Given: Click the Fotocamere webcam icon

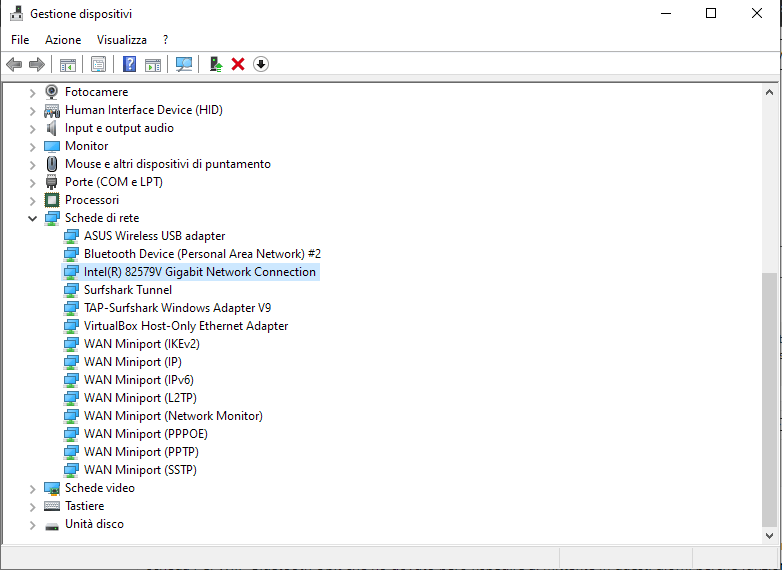Looking at the screenshot, I should (x=51, y=92).
